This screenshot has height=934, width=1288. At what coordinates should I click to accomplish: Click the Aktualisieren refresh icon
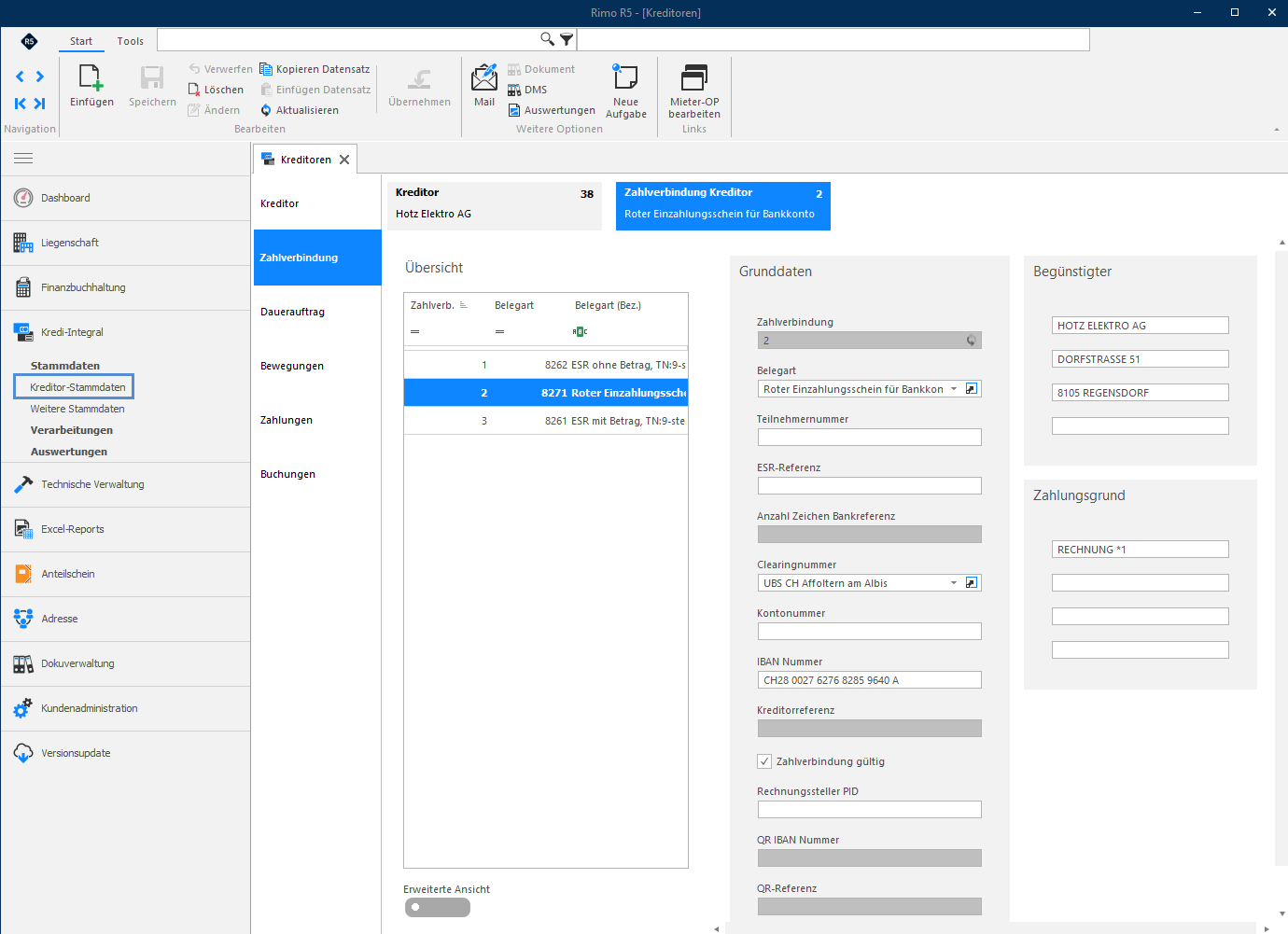266,110
